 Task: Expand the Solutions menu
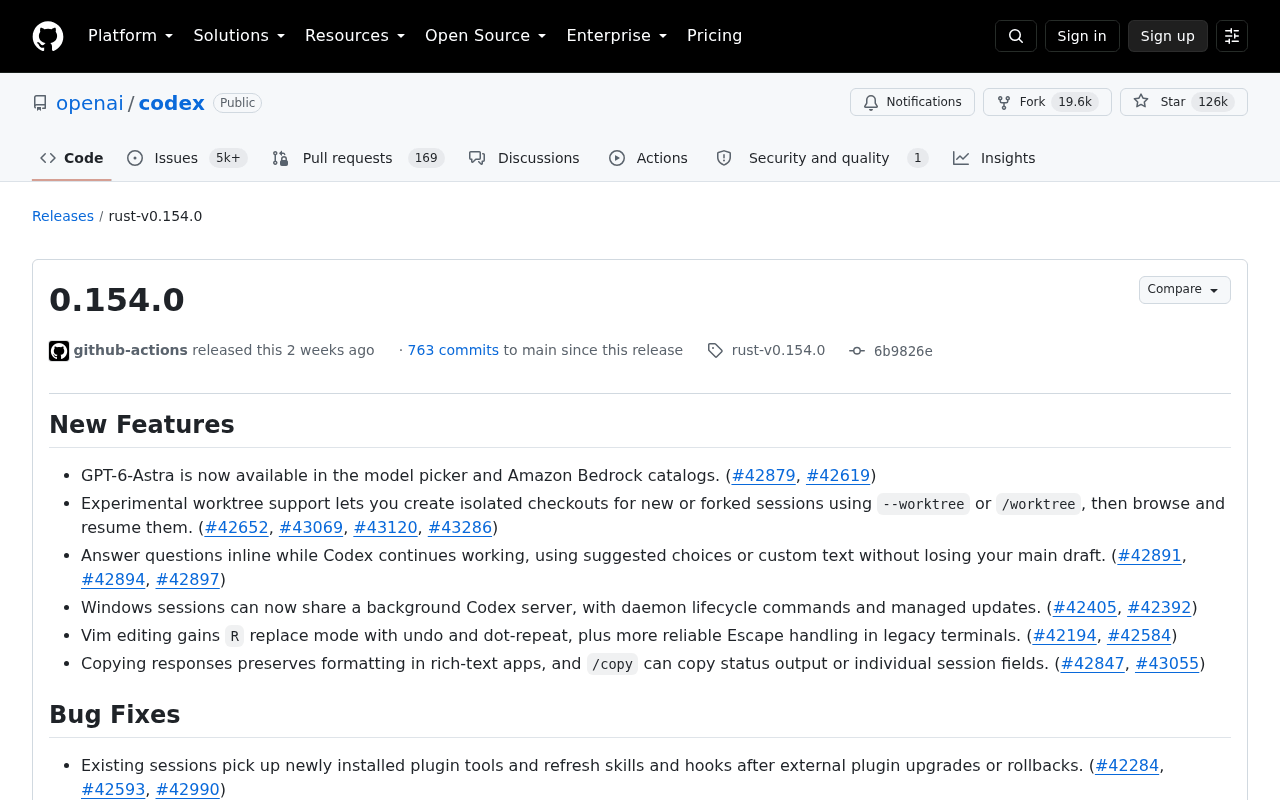(x=239, y=36)
